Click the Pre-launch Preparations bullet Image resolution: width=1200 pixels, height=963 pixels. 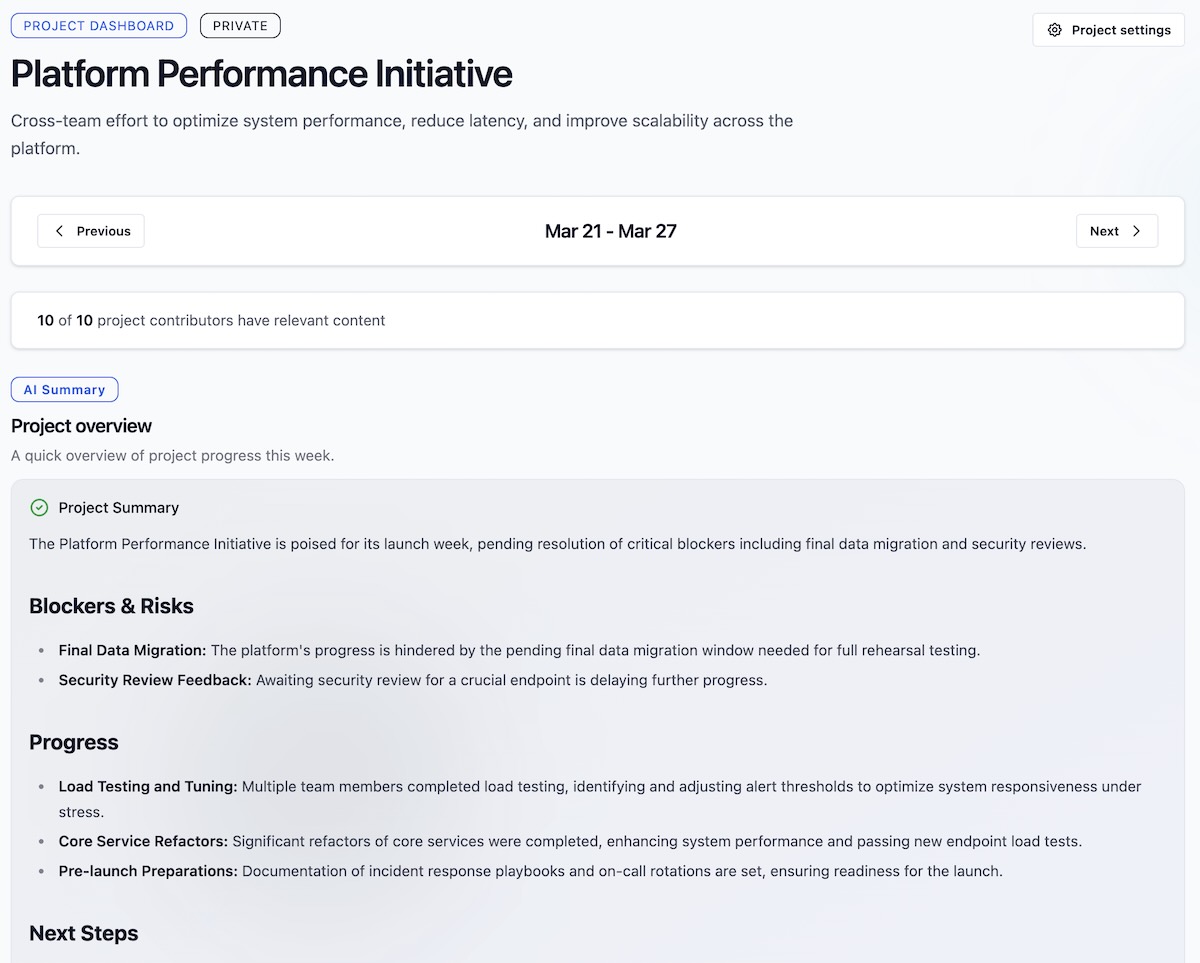(530, 871)
